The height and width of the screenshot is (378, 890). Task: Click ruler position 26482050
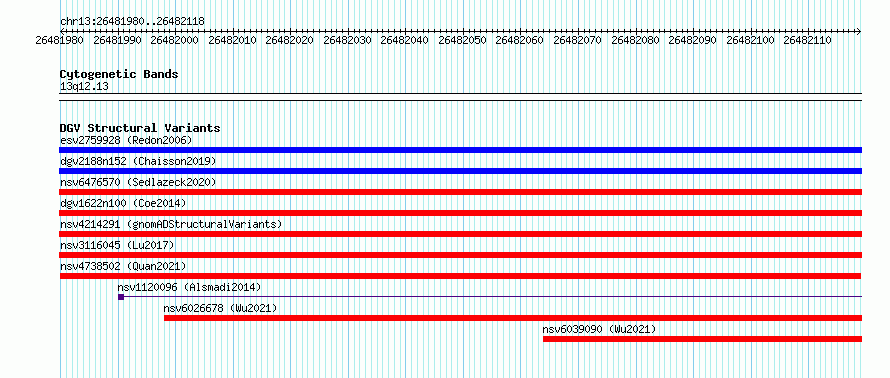point(463,41)
